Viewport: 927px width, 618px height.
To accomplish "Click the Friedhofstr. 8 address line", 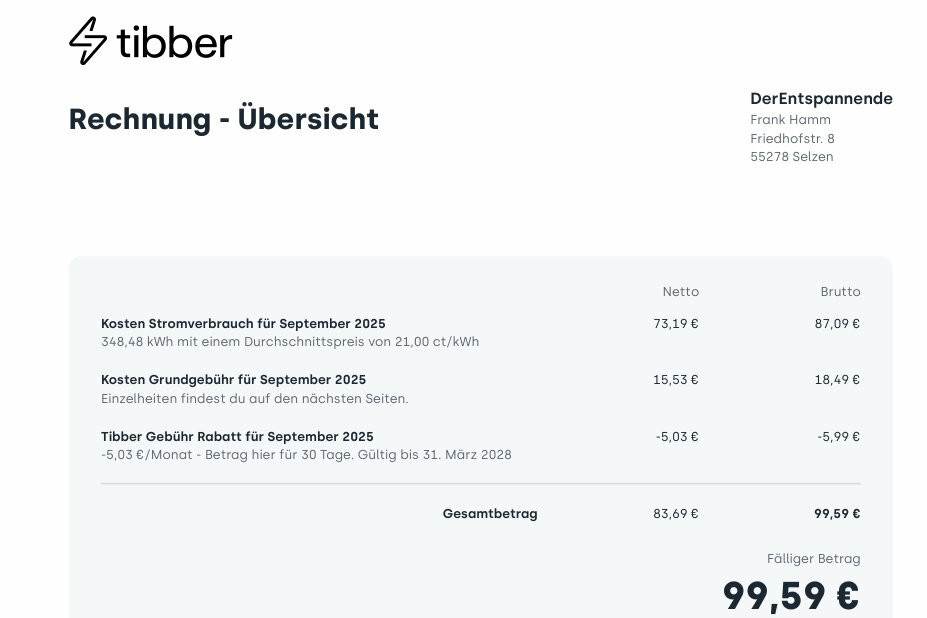I will click(x=792, y=138).
